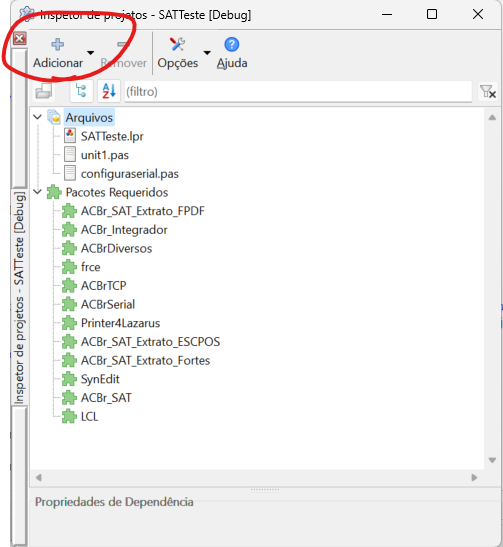Collapse the Arquivos tree node
Viewport: 503px width, 547px height.
(37, 117)
